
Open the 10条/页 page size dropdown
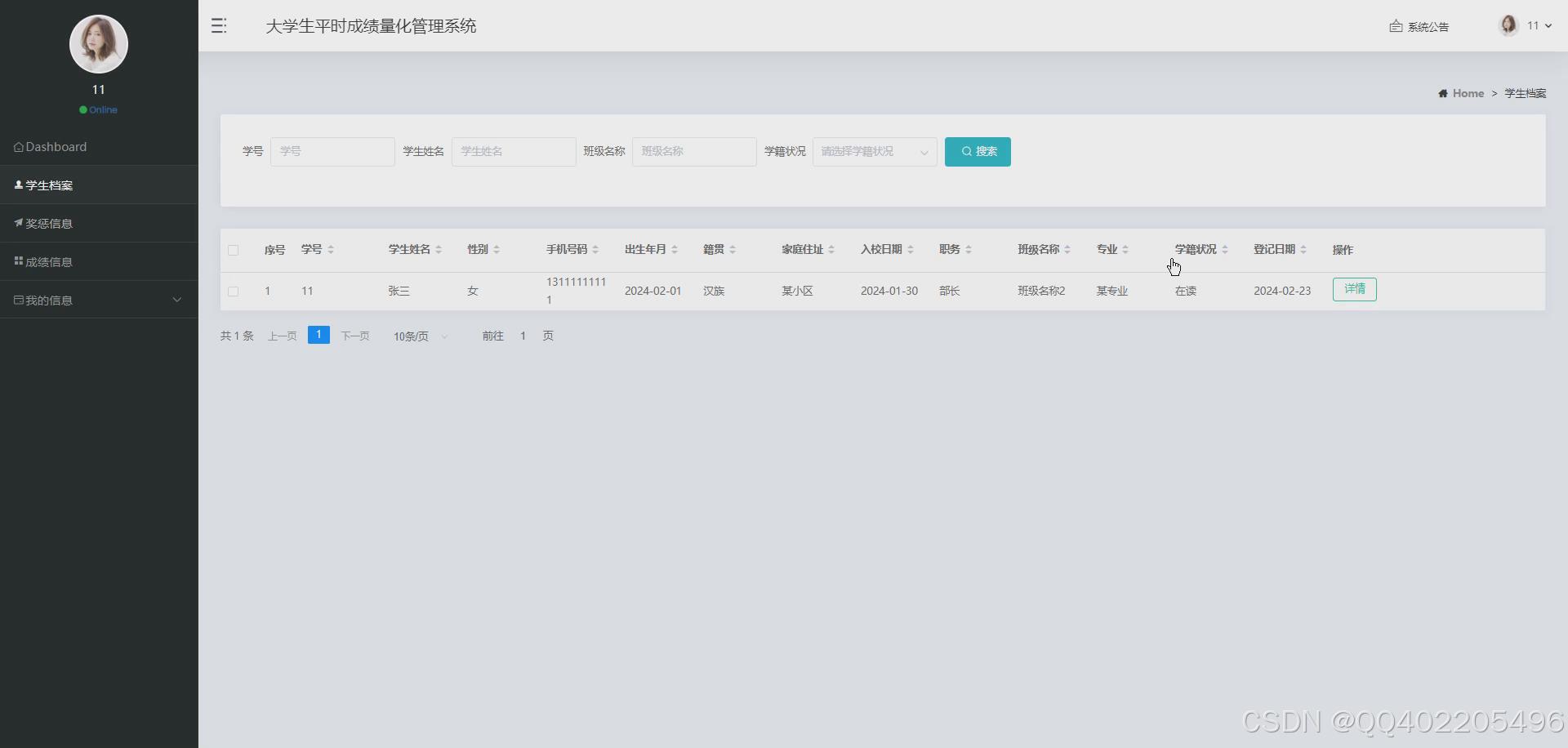(x=419, y=336)
